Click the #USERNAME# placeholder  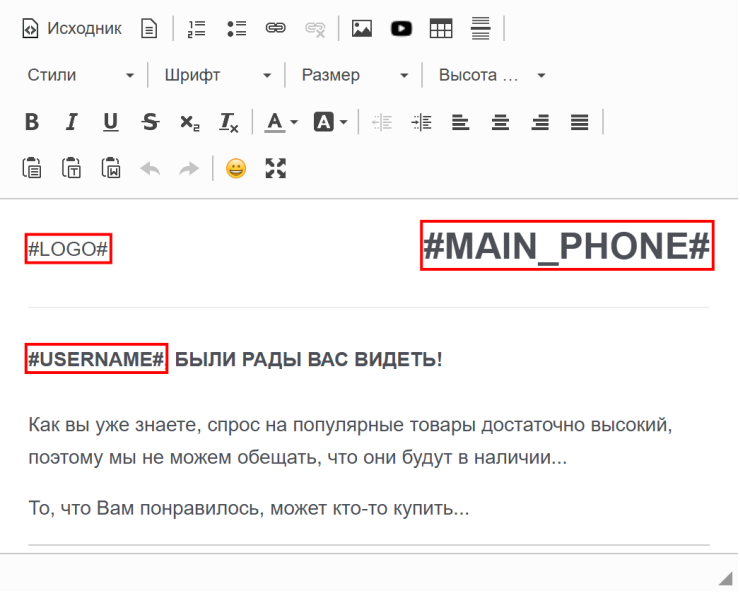96,359
